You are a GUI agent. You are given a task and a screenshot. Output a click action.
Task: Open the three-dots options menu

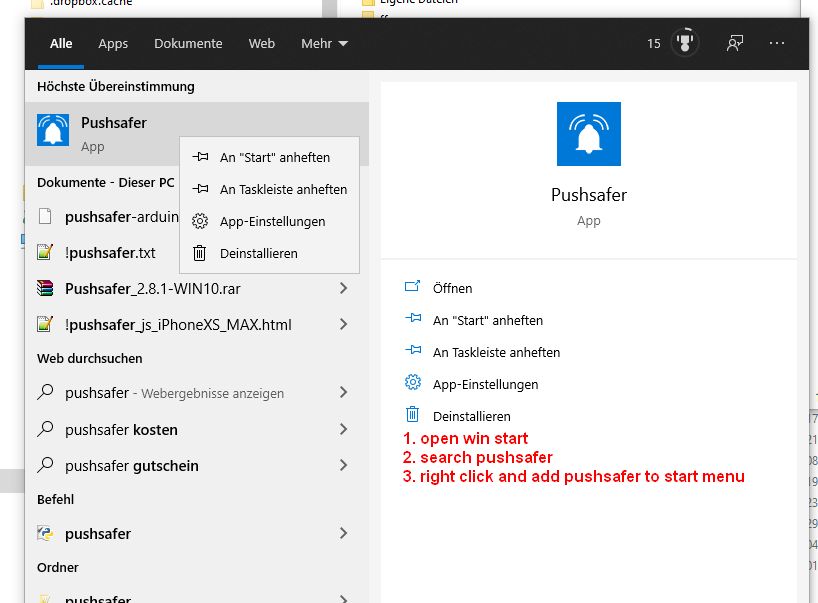tap(777, 43)
